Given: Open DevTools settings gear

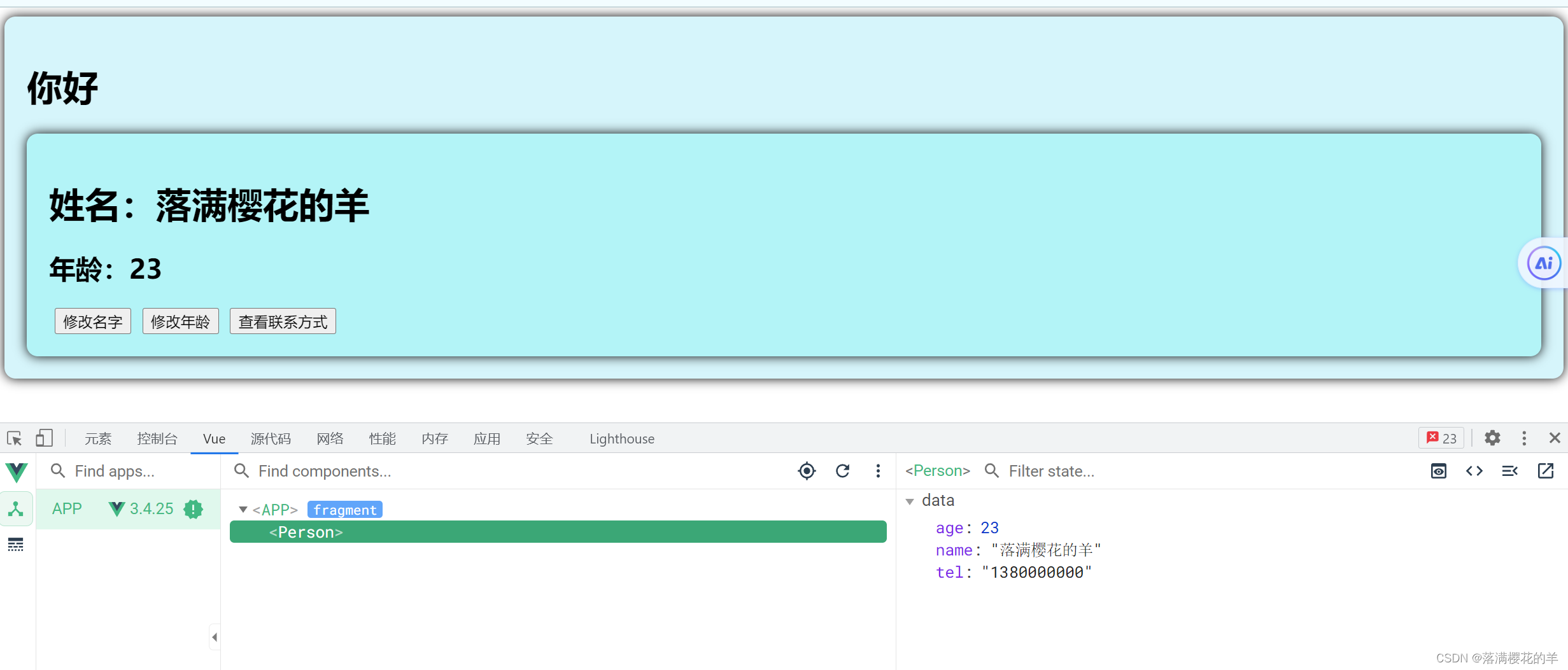Looking at the screenshot, I should coord(1492,438).
